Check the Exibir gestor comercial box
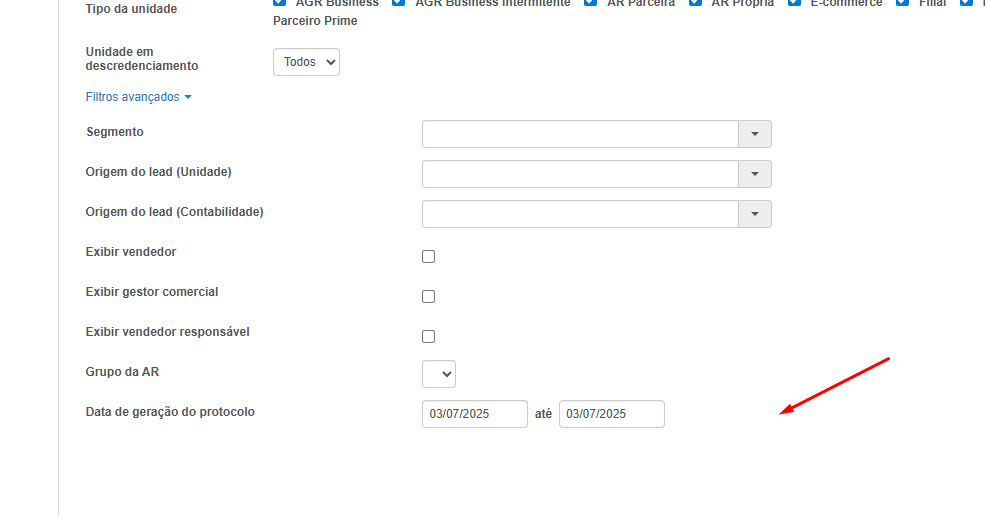The image size is (985, 516). [429, 296]
